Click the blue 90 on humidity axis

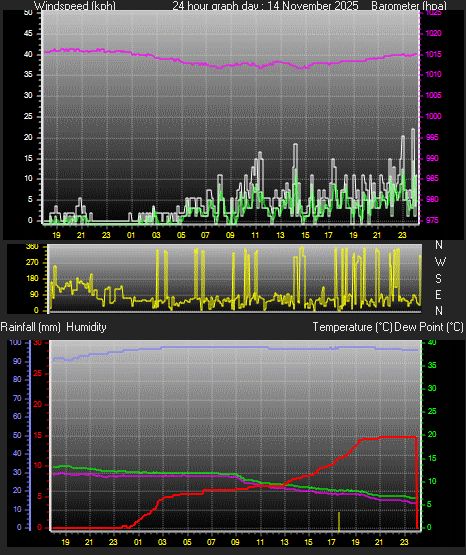[17, 361]
